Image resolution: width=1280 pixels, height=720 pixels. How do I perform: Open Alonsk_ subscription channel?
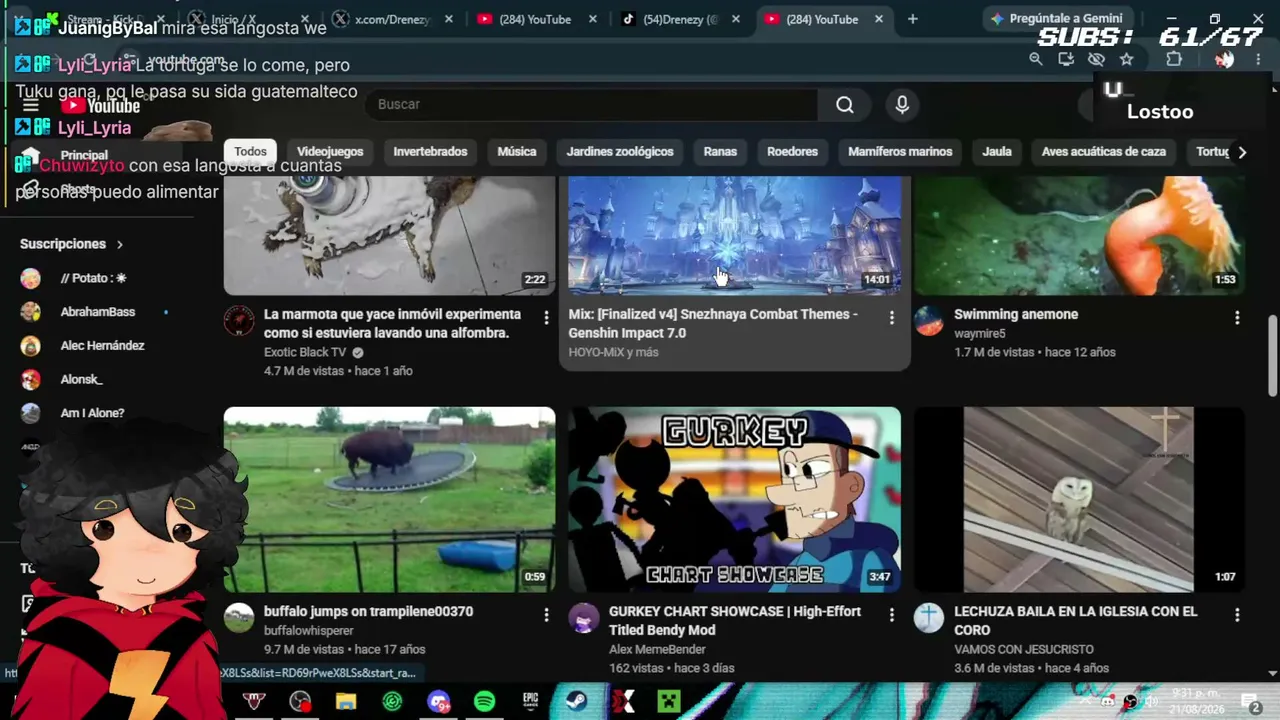pyautogui.click(x=81, y=380)
